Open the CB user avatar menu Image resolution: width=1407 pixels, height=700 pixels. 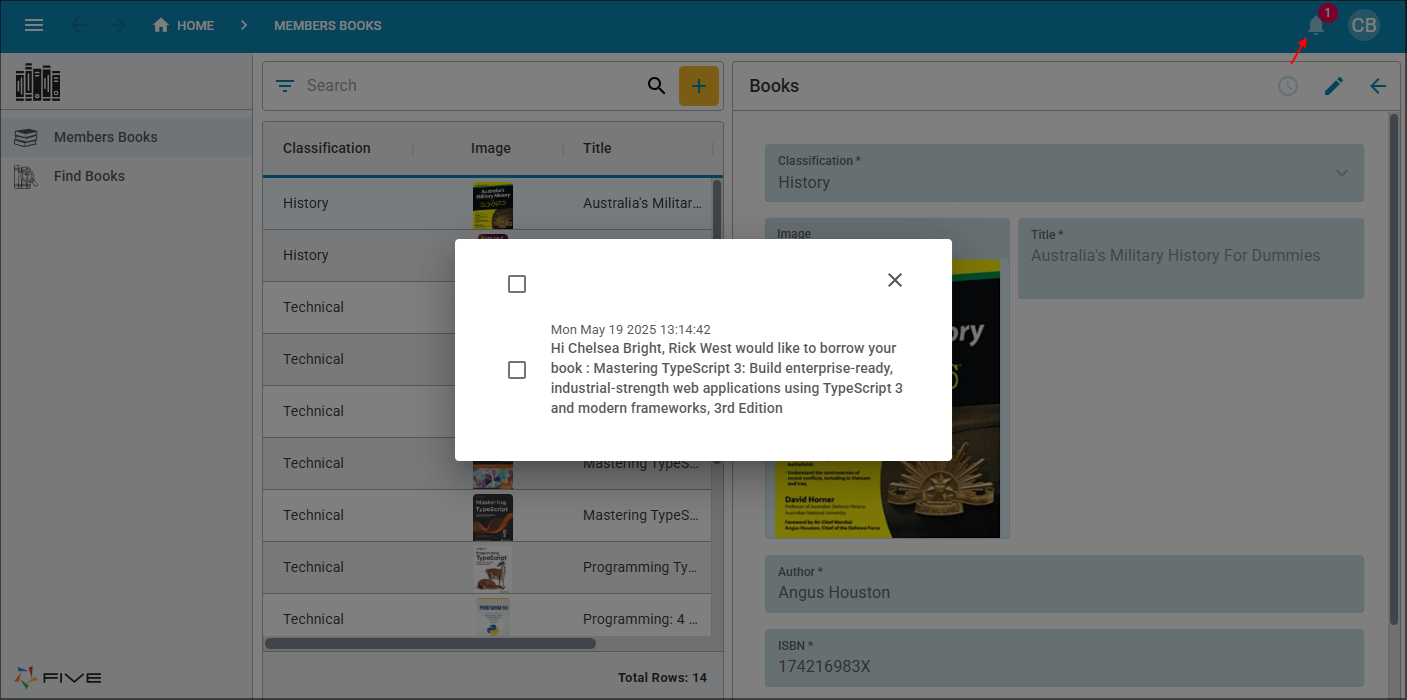tap(1364, 25)
